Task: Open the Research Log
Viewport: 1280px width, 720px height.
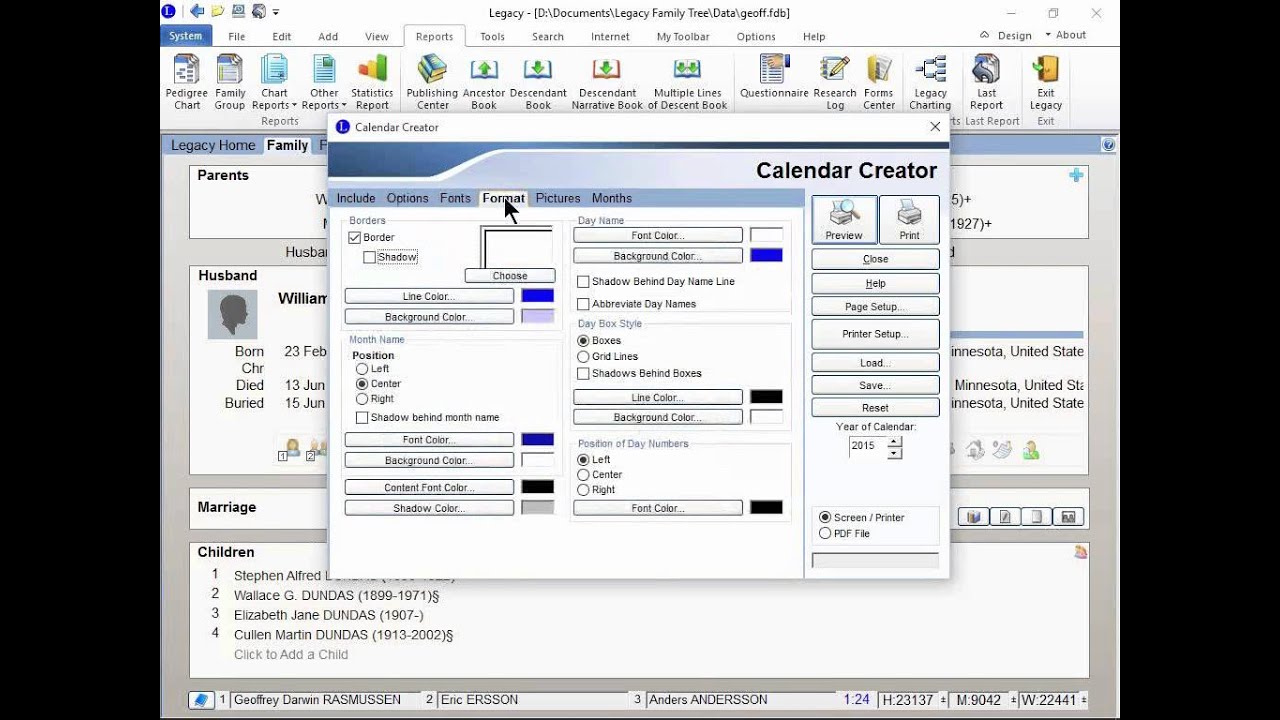Action: coord(835,82)
